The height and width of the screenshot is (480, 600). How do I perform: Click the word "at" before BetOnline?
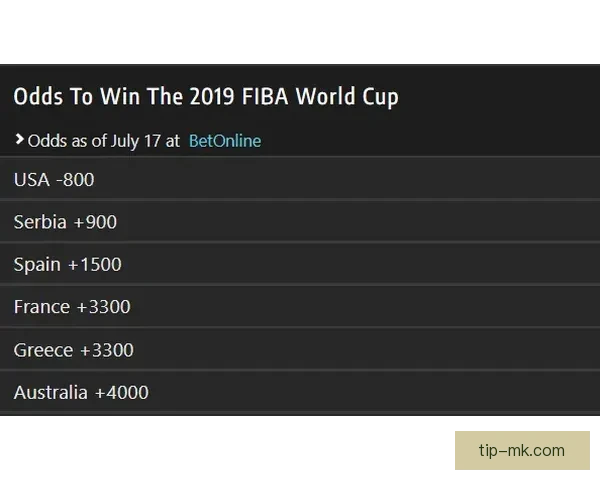173,141
